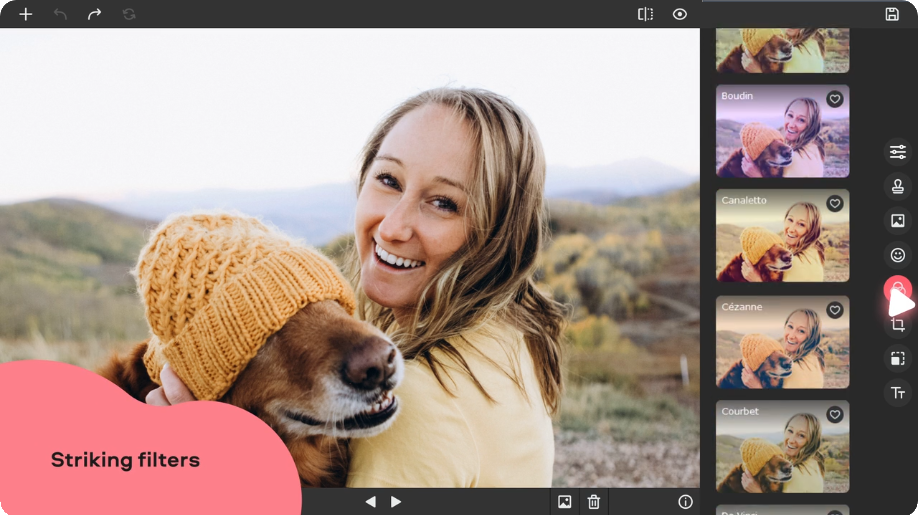This screenshot has height=515, width=918.
Task: Favorite the Canaletto filter with its heart
Action: 835,203
